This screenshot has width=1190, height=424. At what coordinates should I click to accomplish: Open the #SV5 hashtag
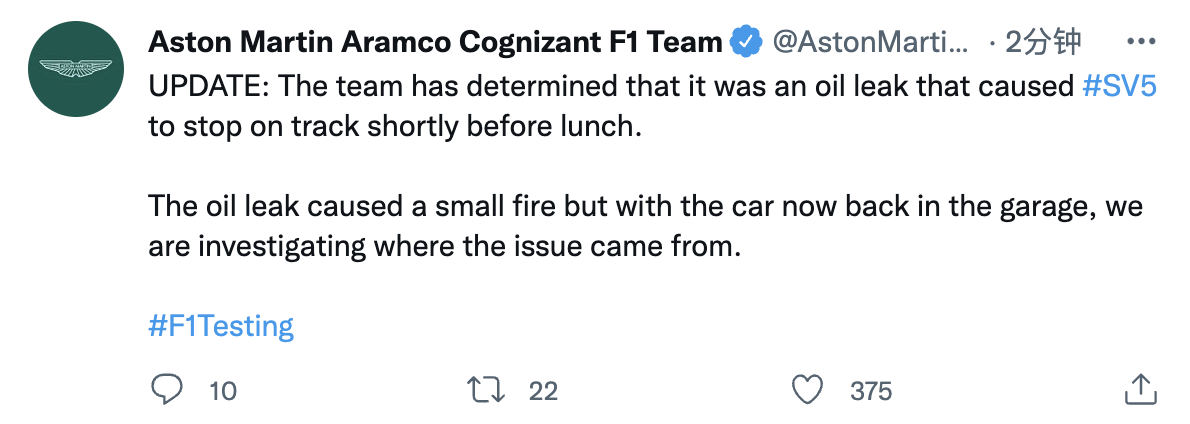pos(1119,87)
